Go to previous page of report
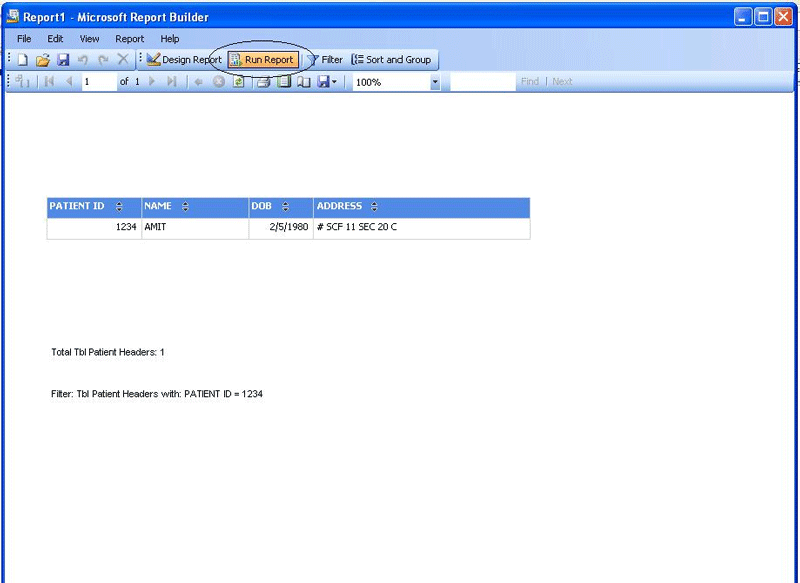Image resolution: width=800 pixels, height=583 pixels. 69,82
